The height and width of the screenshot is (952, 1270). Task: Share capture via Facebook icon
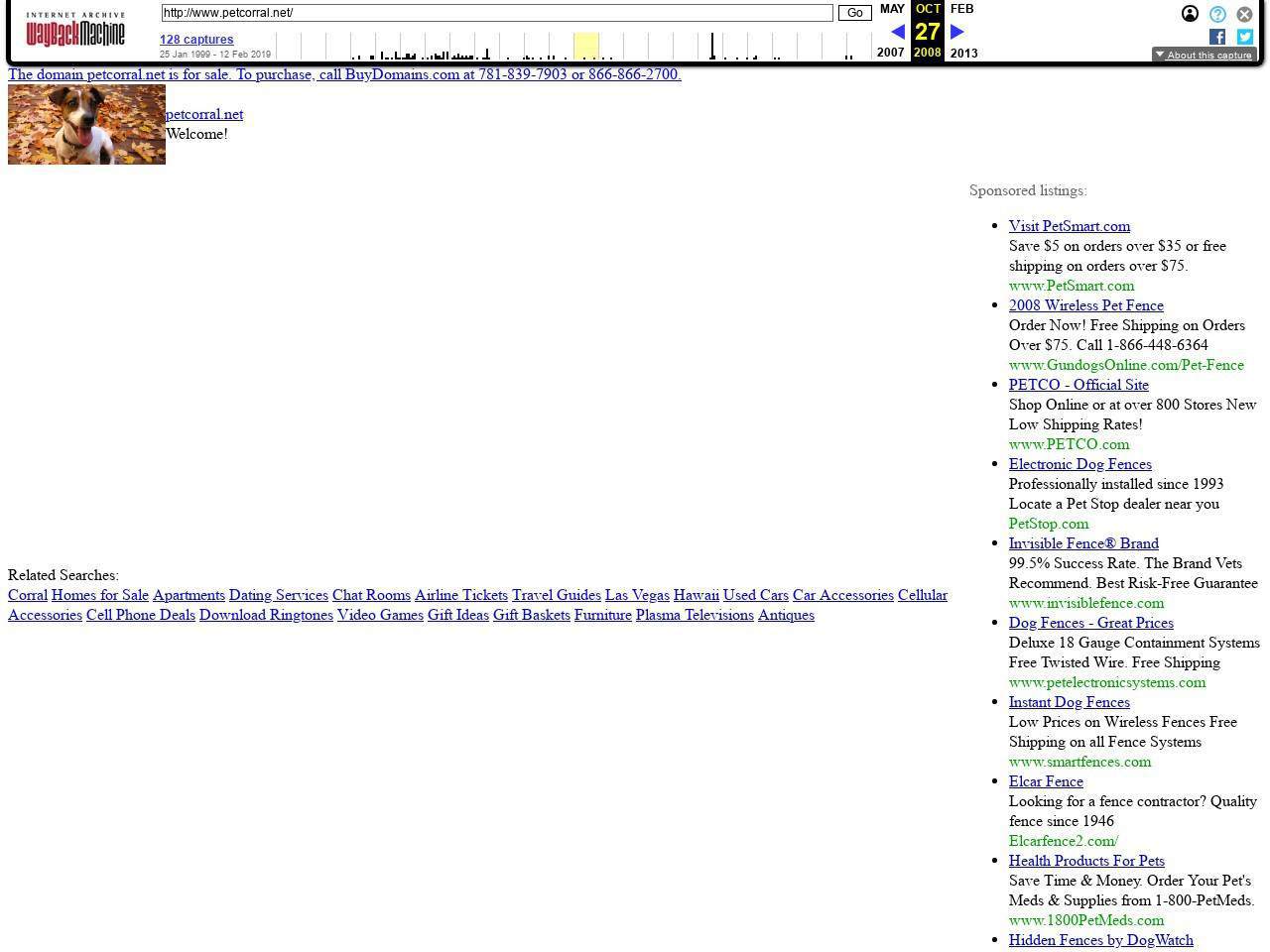point(1217,37)
